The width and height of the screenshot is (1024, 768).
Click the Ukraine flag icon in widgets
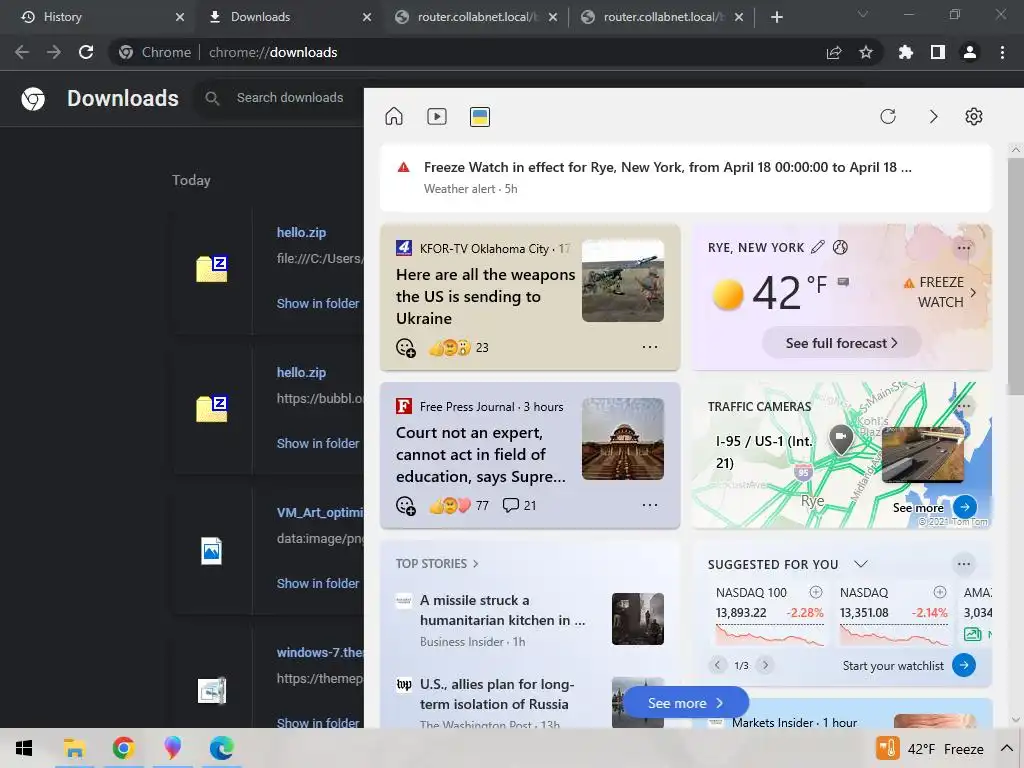tap(480, 117)
